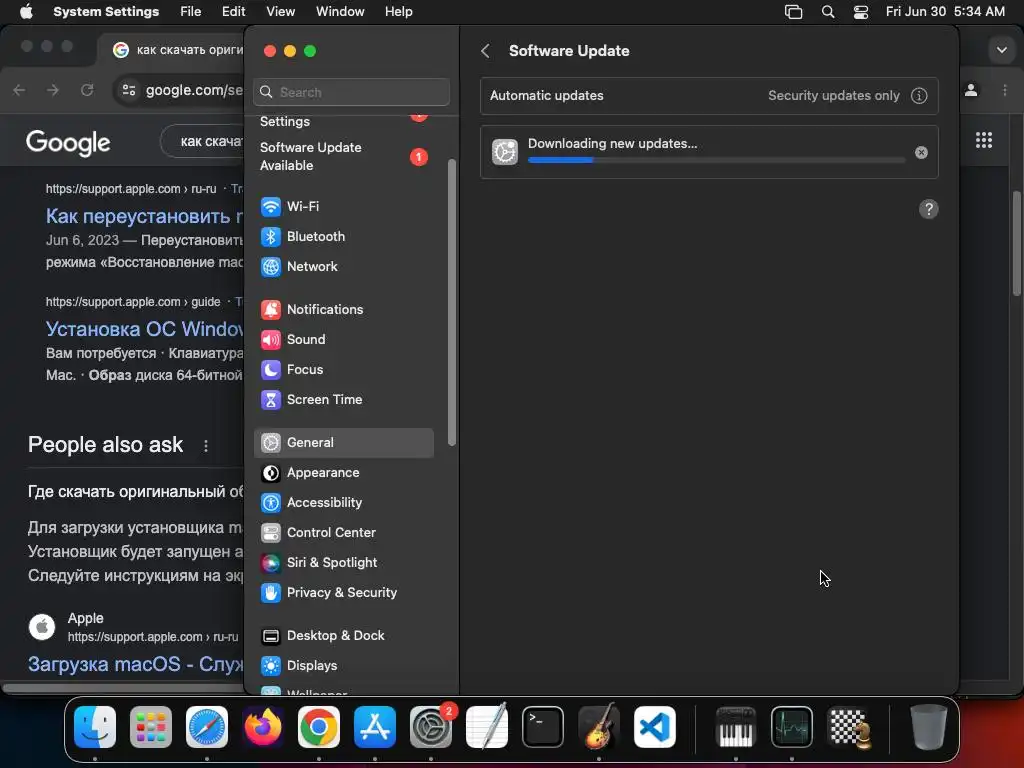1024x768 pixels.
Task: Open the Help menu
Action: pyautogui.click(x=398, y=12)
